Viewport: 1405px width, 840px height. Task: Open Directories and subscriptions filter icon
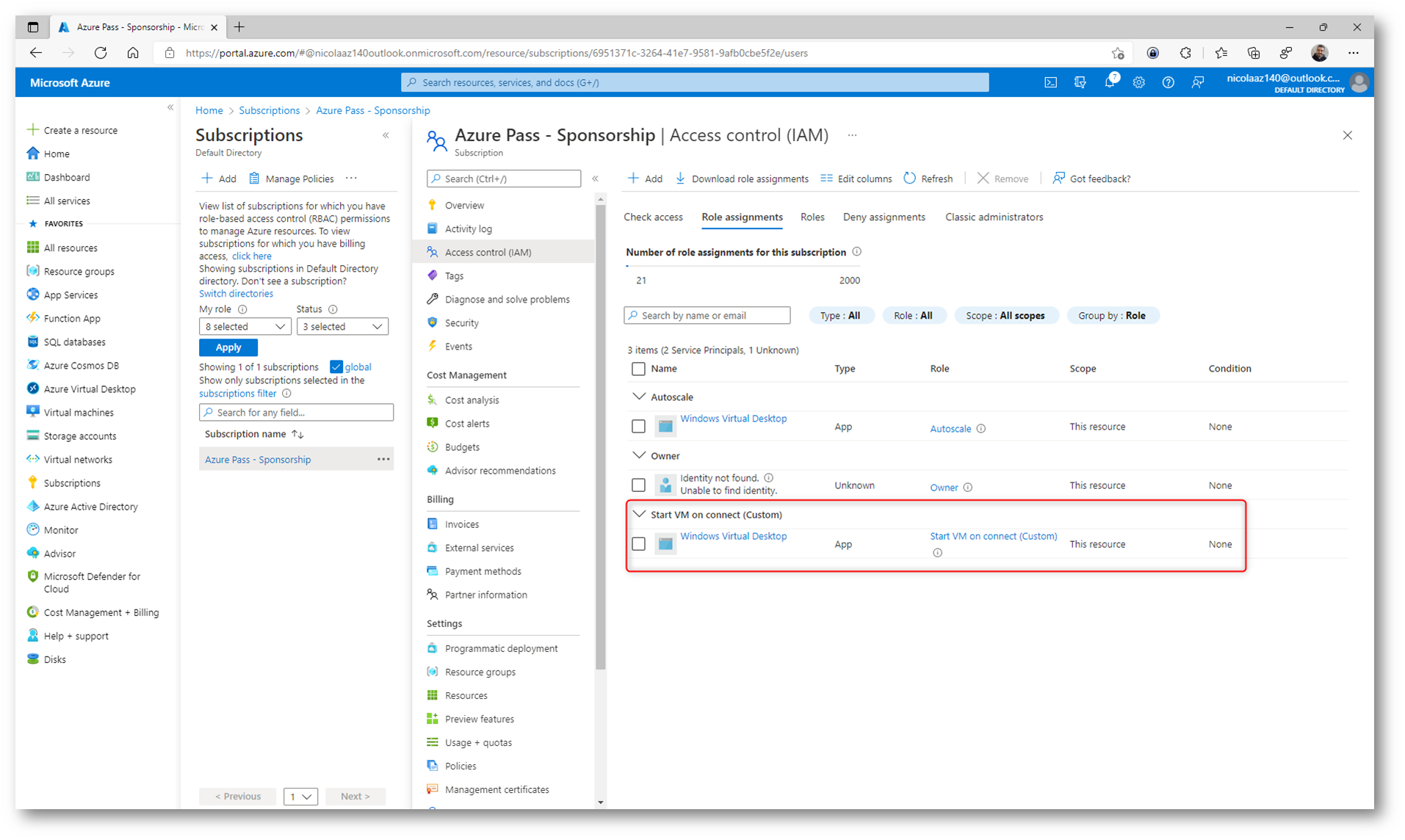[x=1080, y=82]
